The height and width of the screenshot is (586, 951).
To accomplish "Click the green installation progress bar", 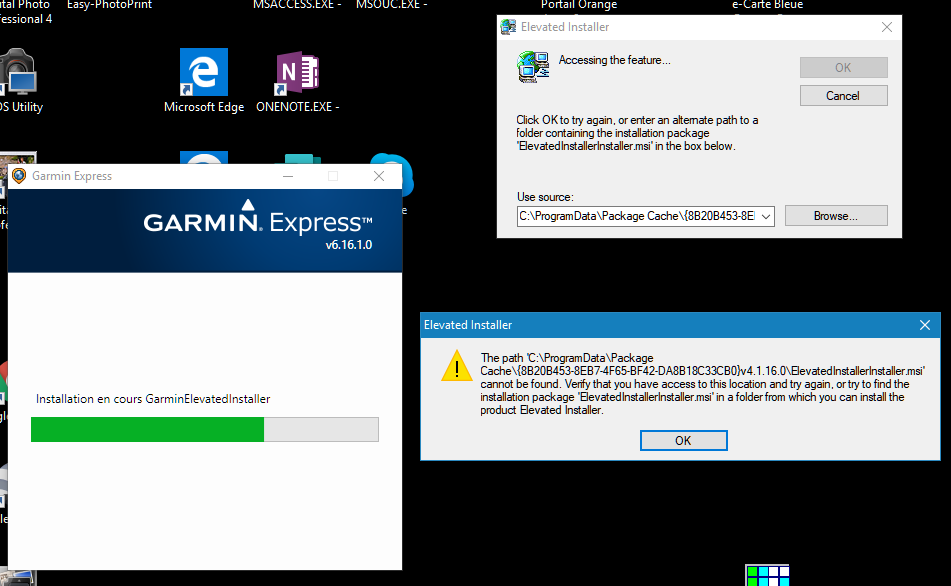I will (205, 429).
